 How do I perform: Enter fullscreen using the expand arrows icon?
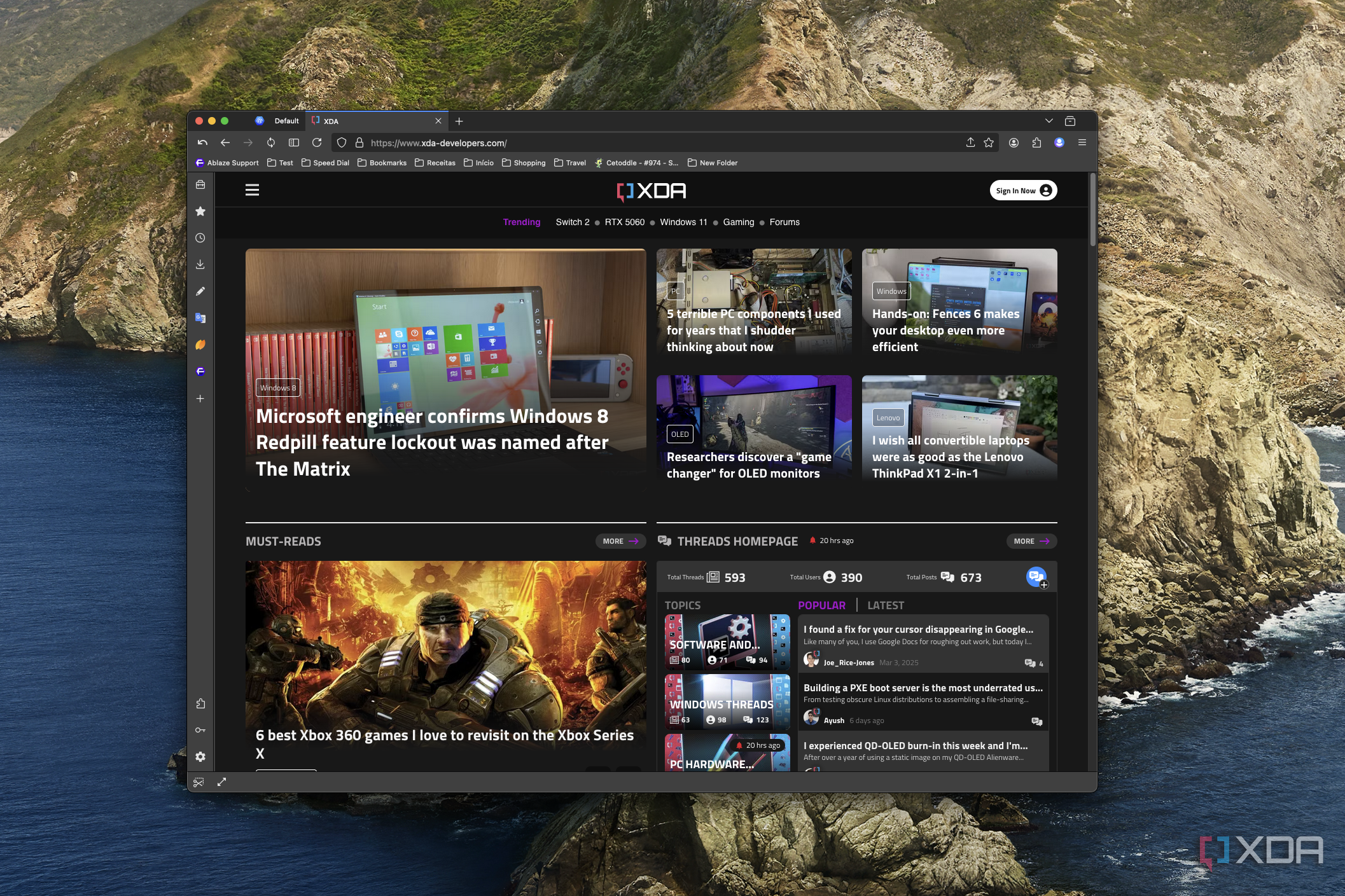click(221, 782)
